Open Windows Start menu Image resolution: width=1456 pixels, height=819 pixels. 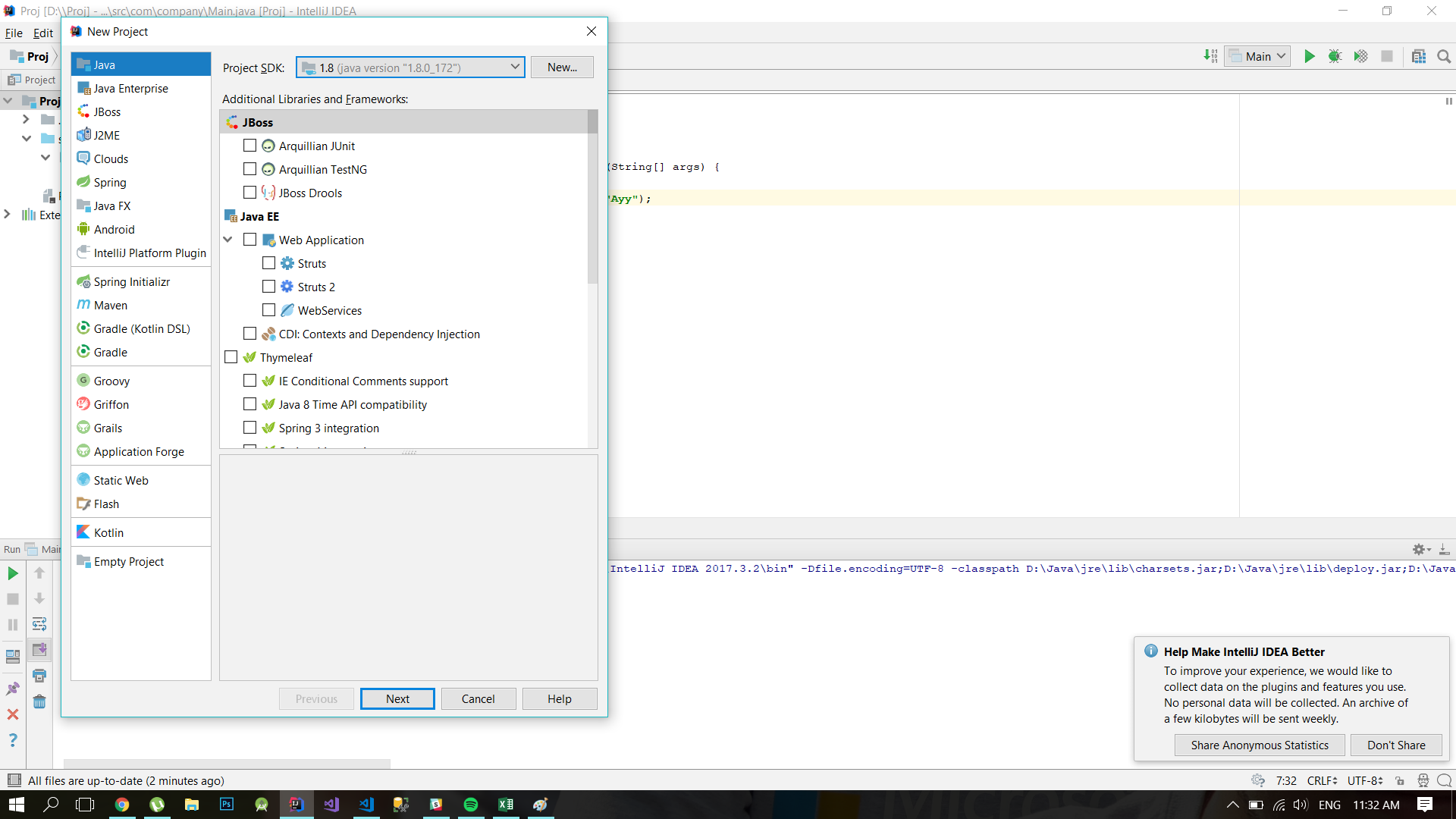(x=17, y=805)
